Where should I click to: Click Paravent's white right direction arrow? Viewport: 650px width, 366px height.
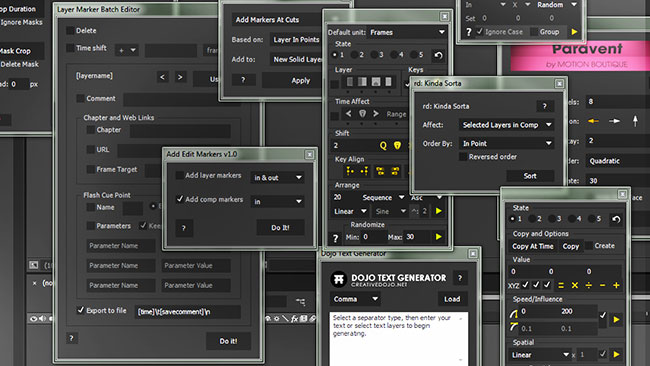(614, 121)
